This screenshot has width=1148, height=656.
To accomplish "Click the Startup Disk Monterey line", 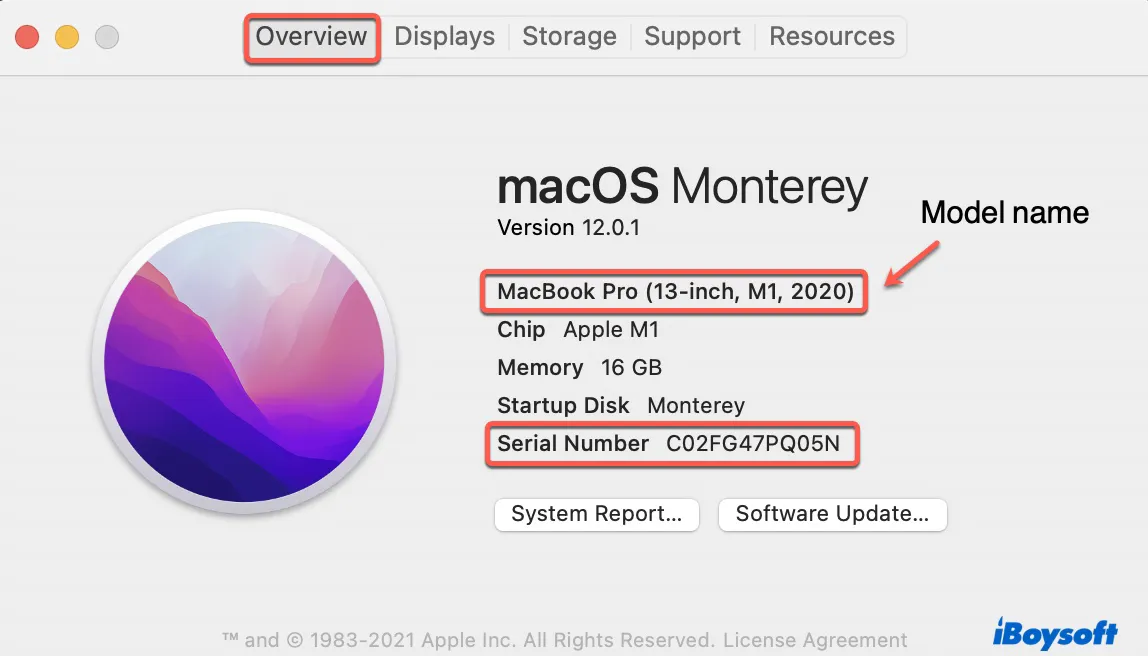I will point(620,406).
